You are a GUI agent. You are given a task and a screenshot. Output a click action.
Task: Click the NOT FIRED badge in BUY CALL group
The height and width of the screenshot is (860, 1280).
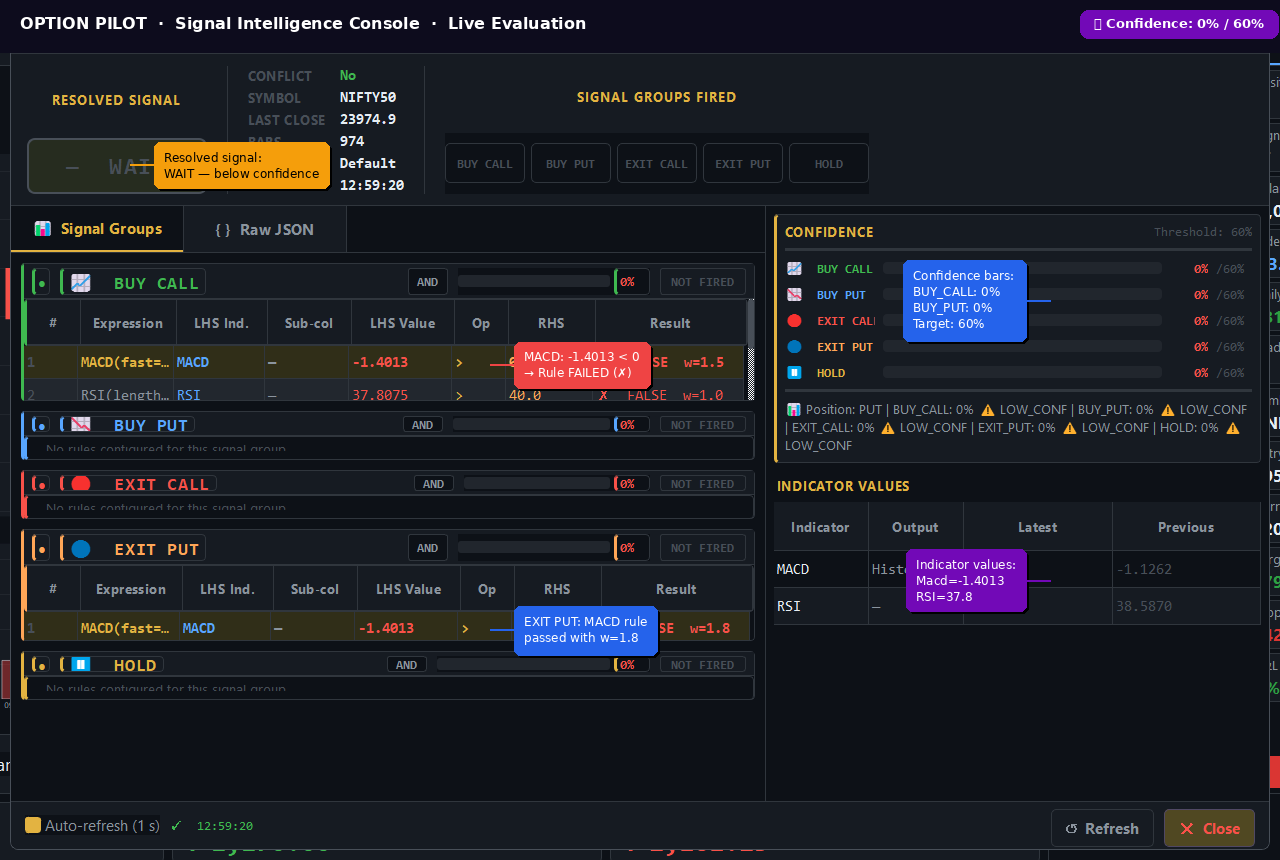(x=703, y=282)
